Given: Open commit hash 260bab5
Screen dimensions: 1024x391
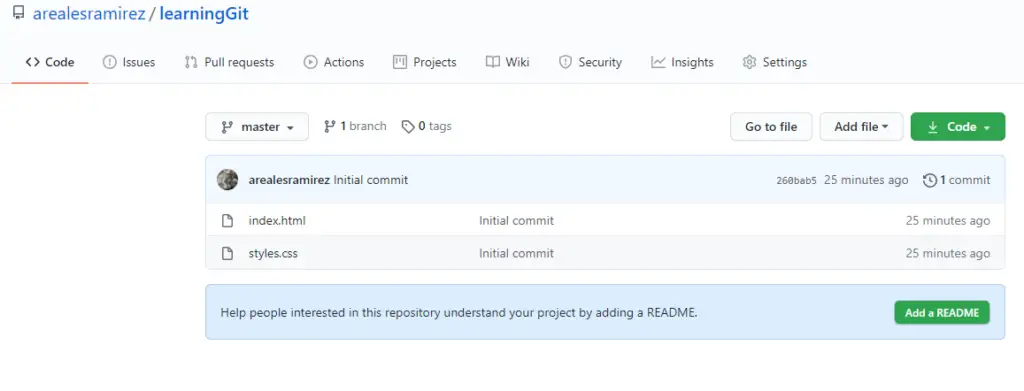Looking at the screenshot, I should (x=796, y=181).
